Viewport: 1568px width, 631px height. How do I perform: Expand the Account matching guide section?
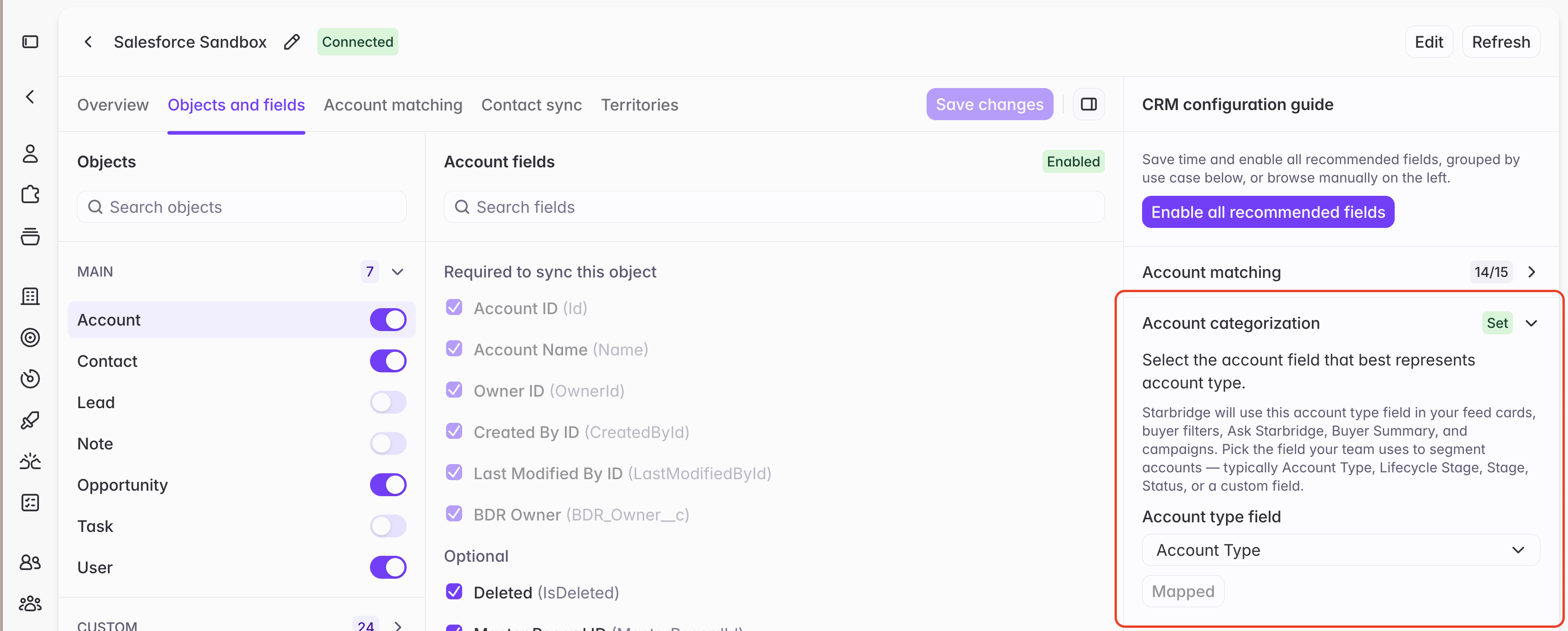1531,271
